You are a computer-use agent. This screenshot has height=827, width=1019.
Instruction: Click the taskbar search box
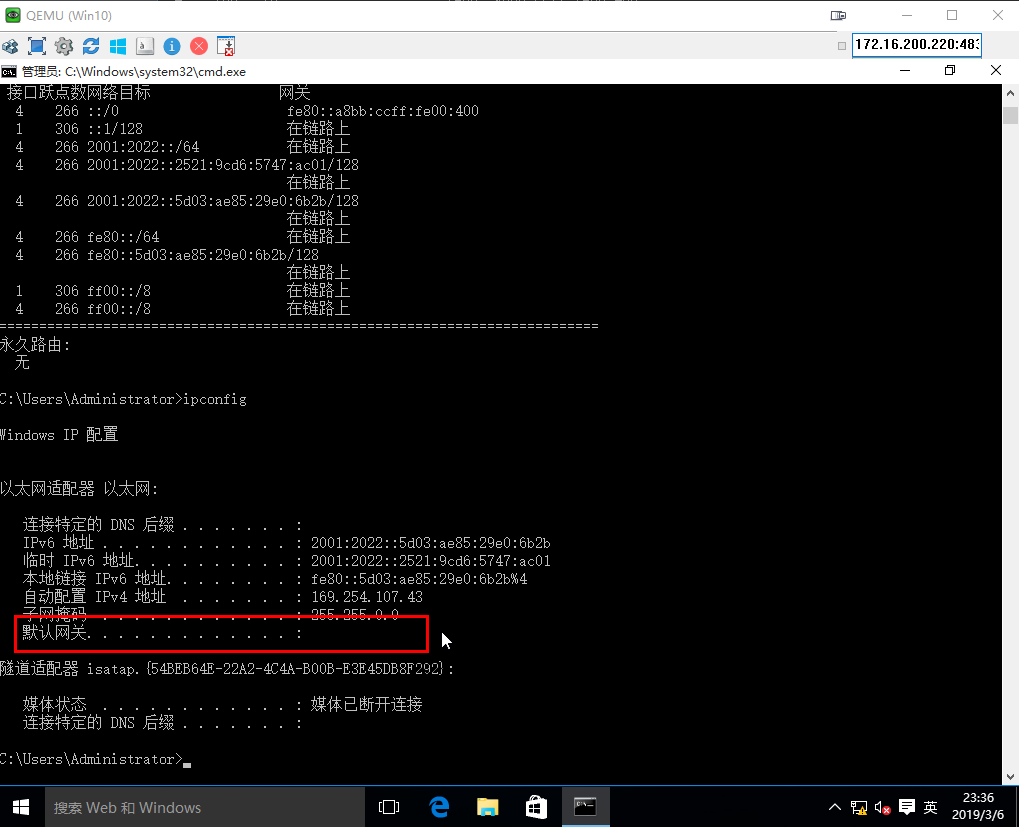[x=200, y=807]
